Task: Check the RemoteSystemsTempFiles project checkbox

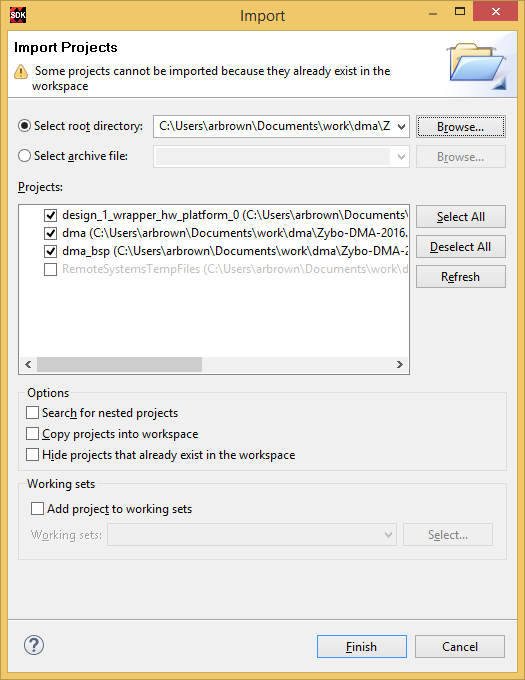Action: pos(50,269)
